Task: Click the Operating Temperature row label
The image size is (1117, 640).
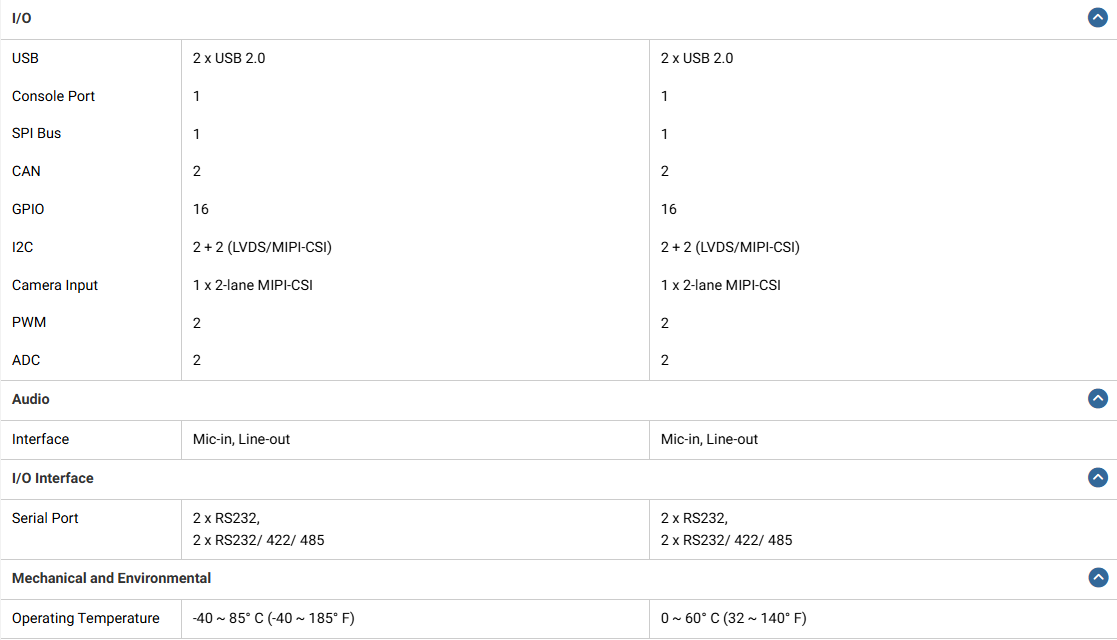Action: [85, 618]
